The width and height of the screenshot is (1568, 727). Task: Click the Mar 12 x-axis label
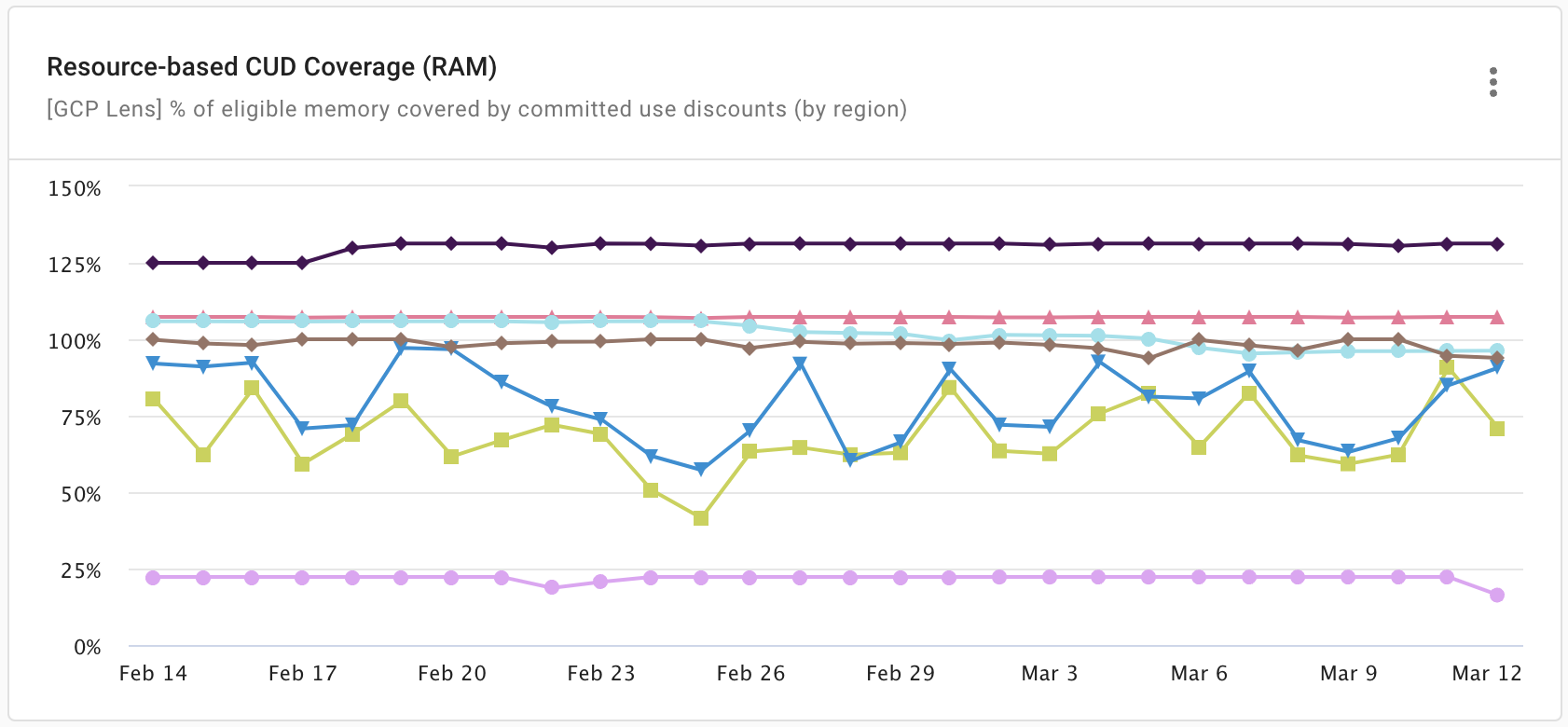click(1486, 674)
